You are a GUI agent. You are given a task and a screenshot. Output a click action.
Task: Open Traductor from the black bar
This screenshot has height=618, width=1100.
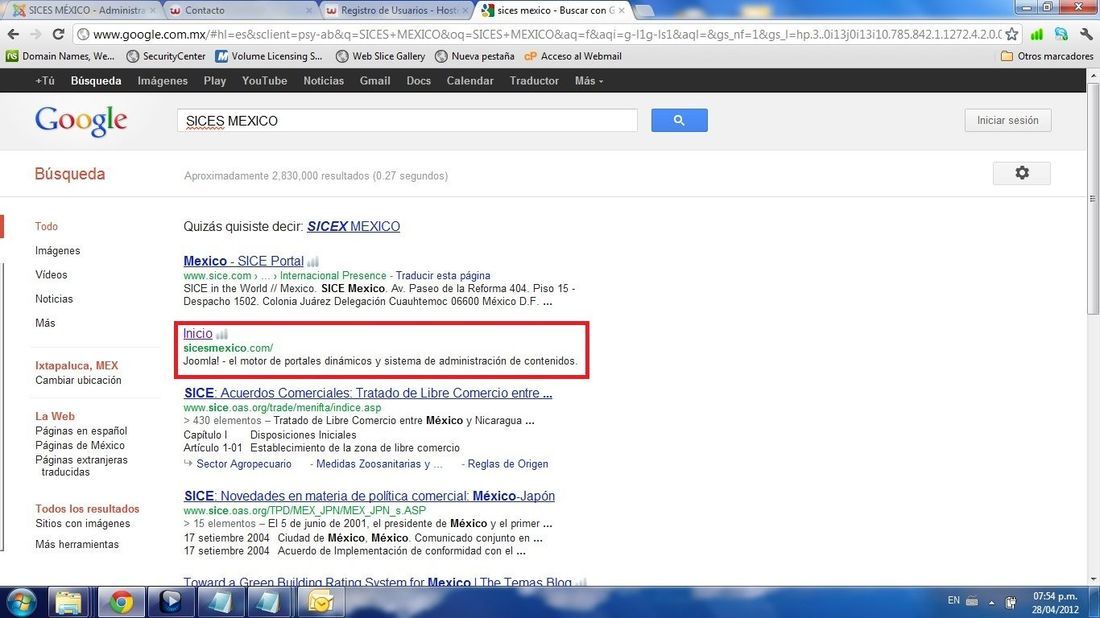click(534, 81)
